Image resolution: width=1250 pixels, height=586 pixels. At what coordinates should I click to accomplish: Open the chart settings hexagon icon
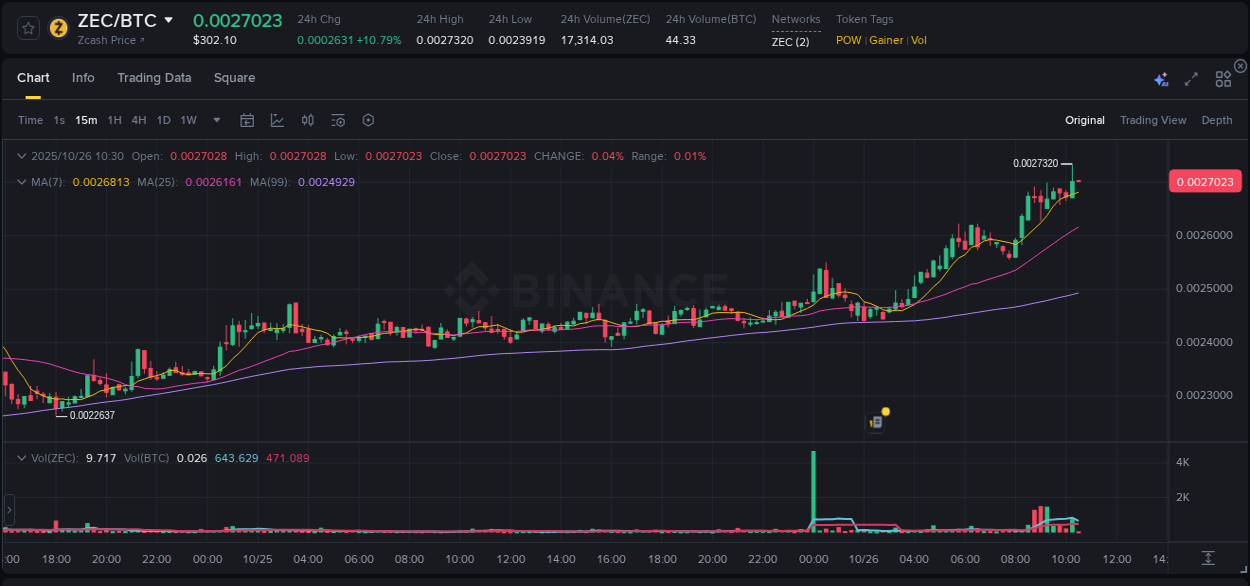tap(368, 120)
